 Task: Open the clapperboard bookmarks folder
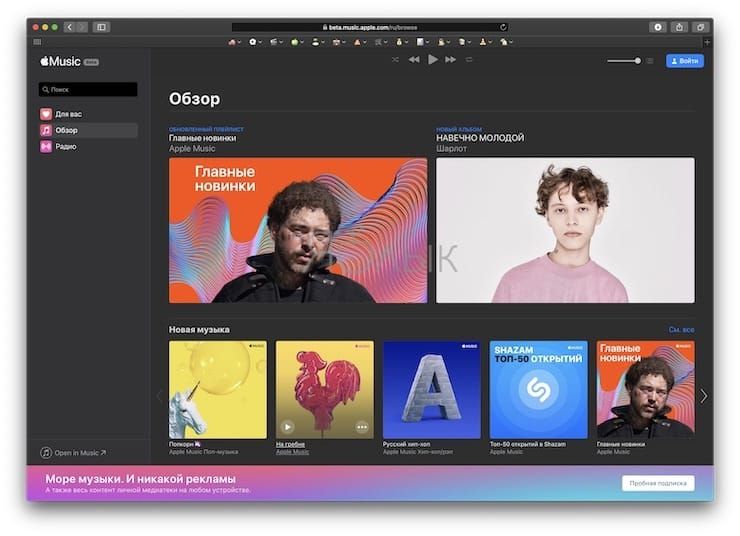(274, 42)
